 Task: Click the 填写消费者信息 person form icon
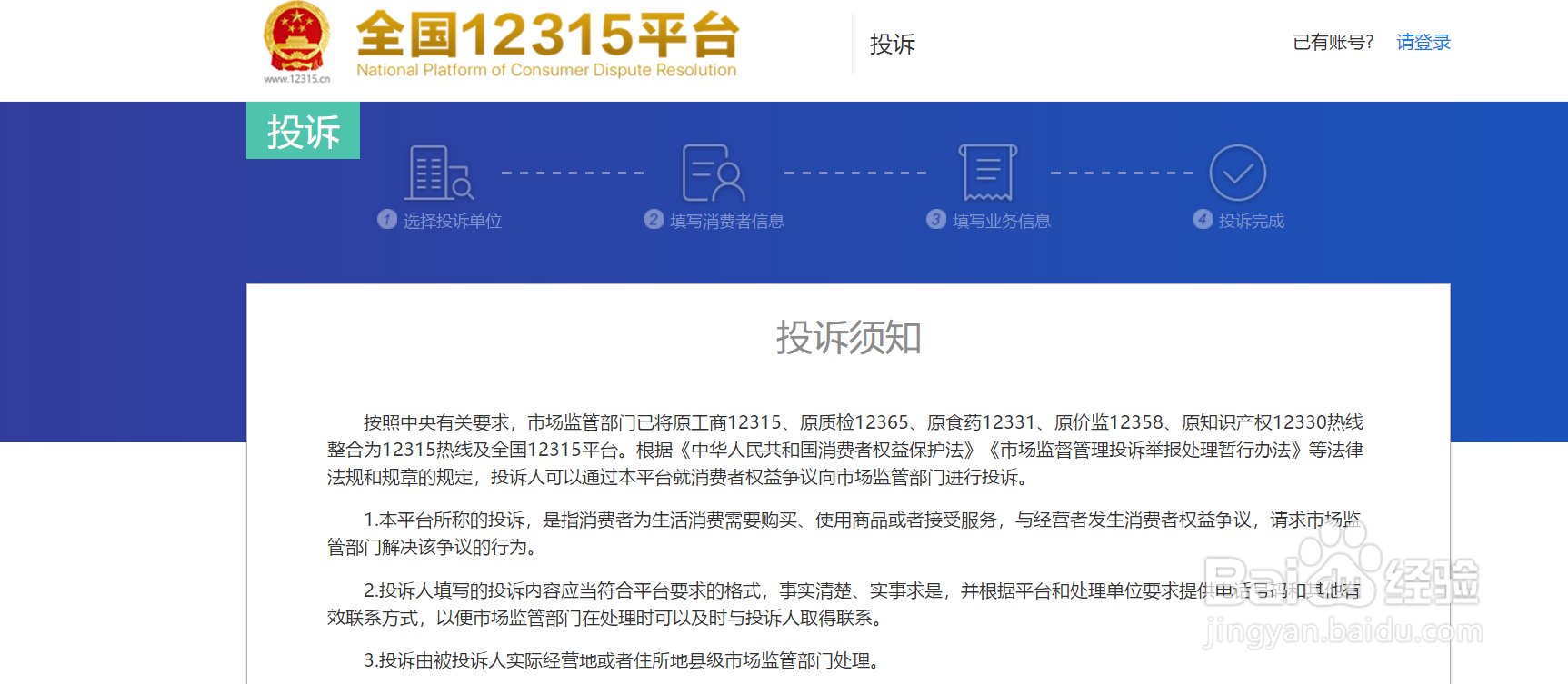[714, 173]
